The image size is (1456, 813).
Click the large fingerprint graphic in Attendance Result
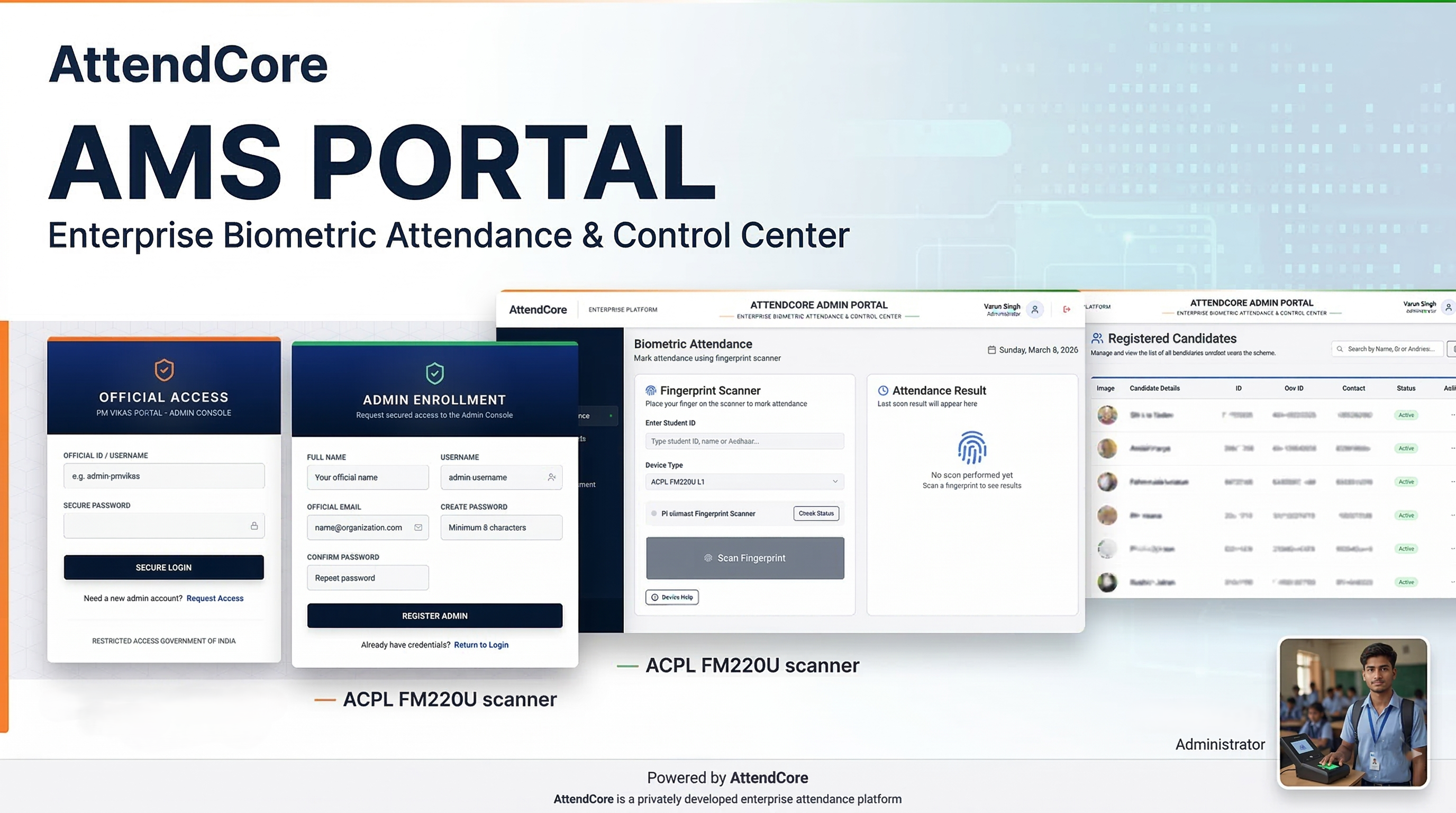pyautogui.click(x=971, y=447)
